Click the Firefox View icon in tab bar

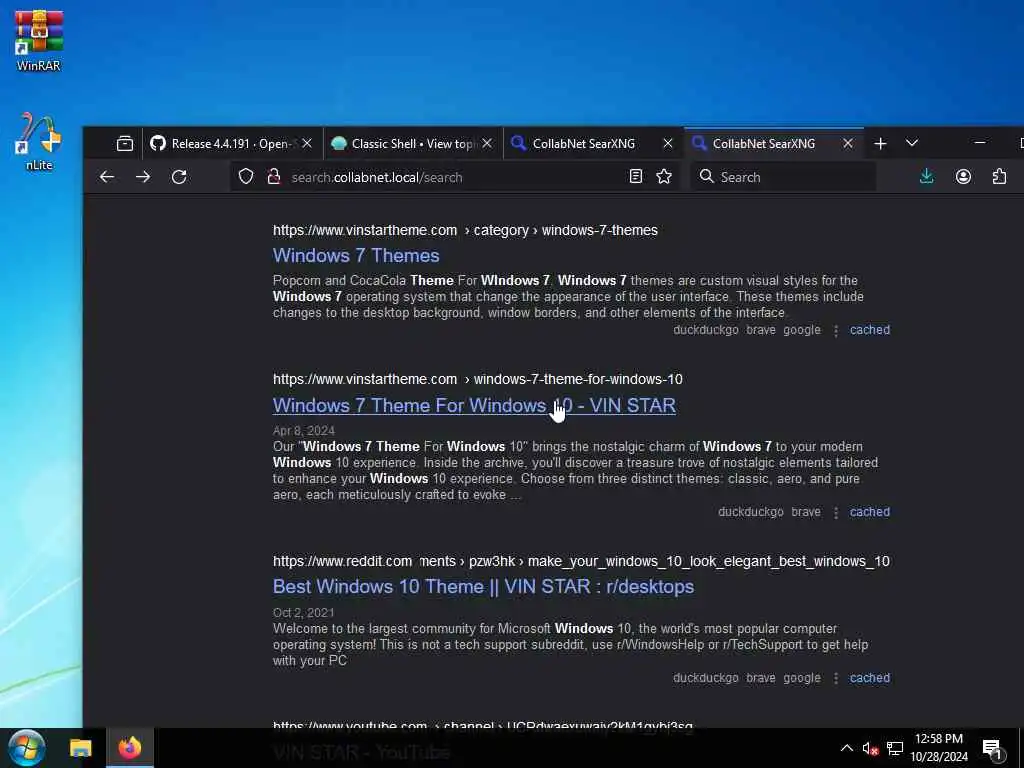click(125, 144)
